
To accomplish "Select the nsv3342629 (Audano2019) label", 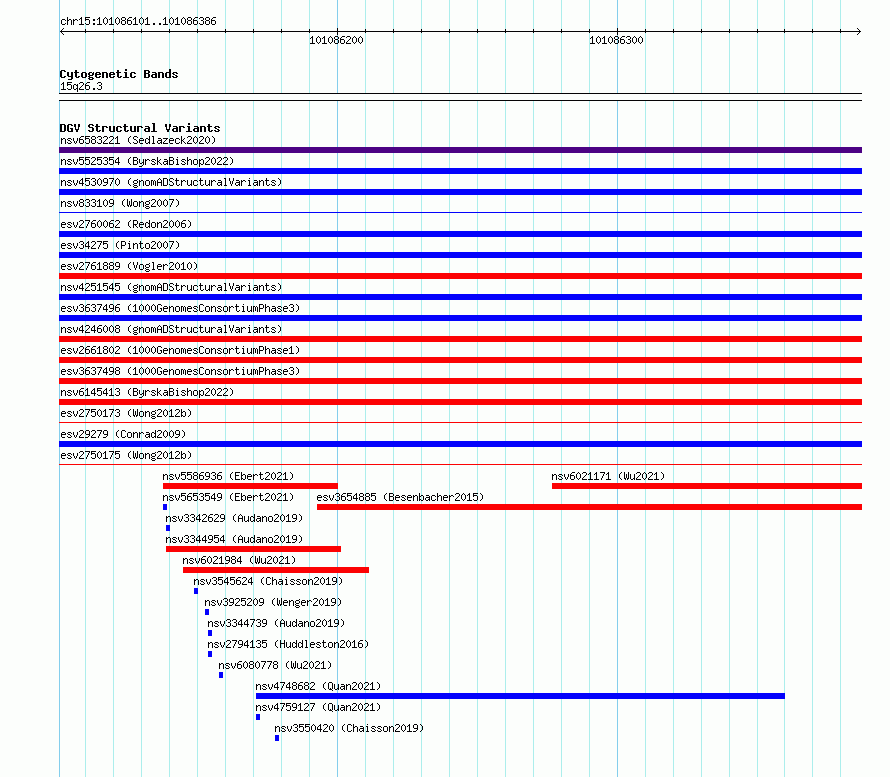I will point(234,518).
